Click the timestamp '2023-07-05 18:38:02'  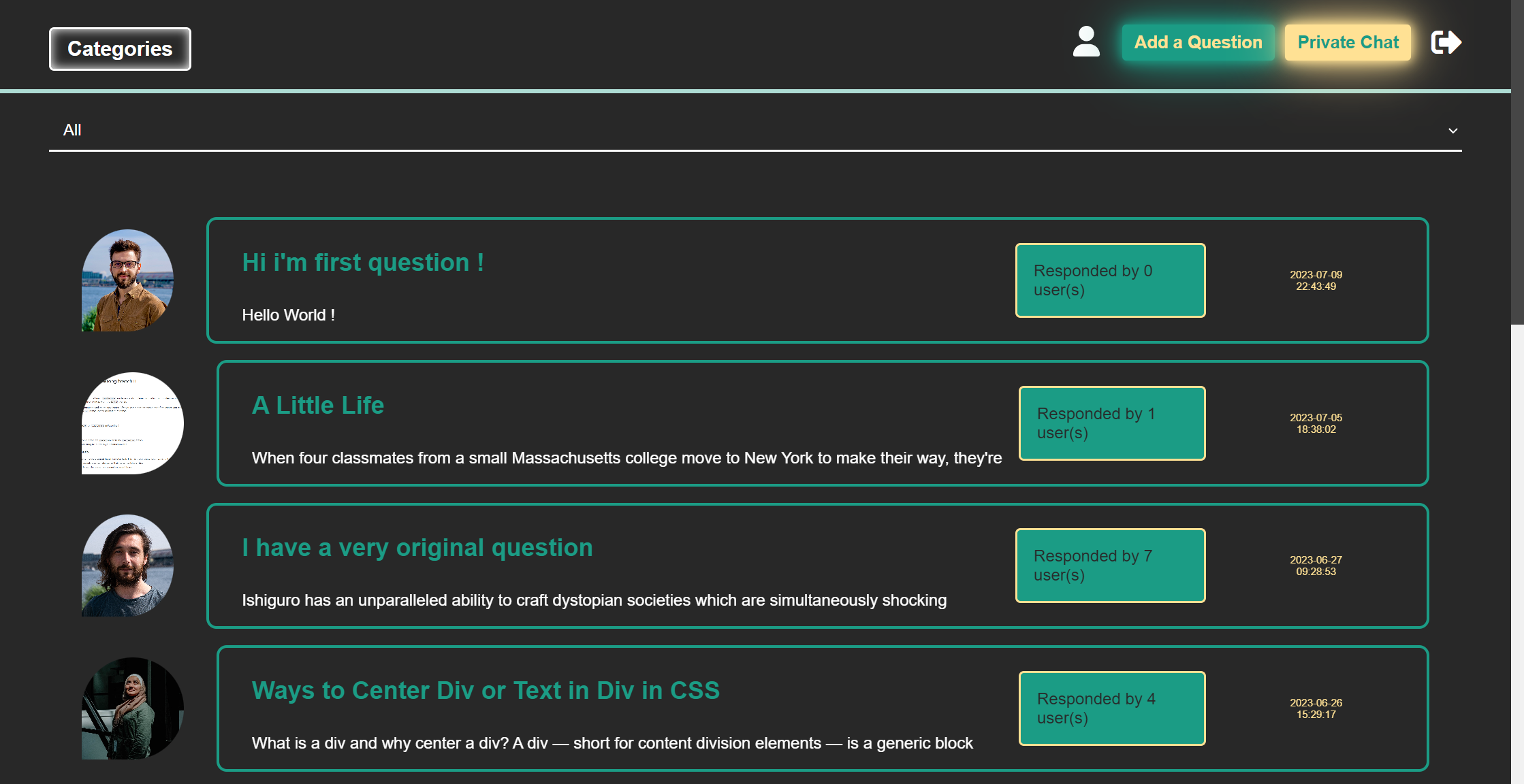click(x=1315, y=423)
